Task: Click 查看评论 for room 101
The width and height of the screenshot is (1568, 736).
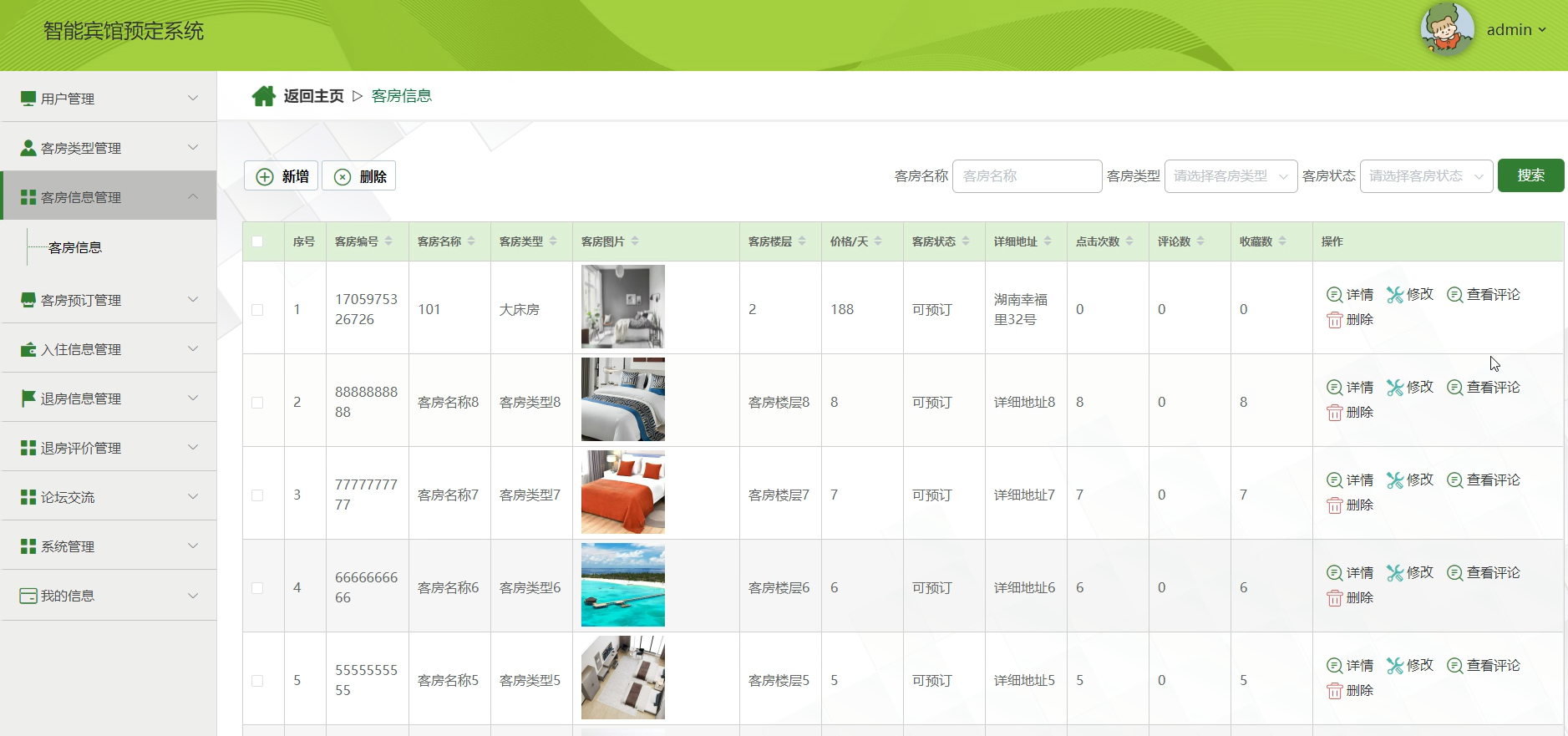Action: coord(1484,295)
